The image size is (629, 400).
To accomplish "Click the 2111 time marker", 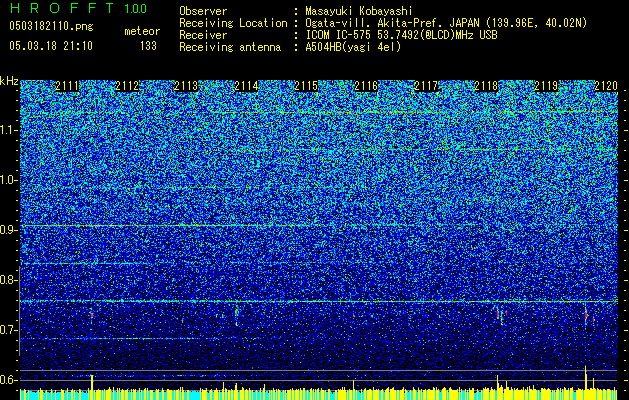I will (x=67, y=86).
